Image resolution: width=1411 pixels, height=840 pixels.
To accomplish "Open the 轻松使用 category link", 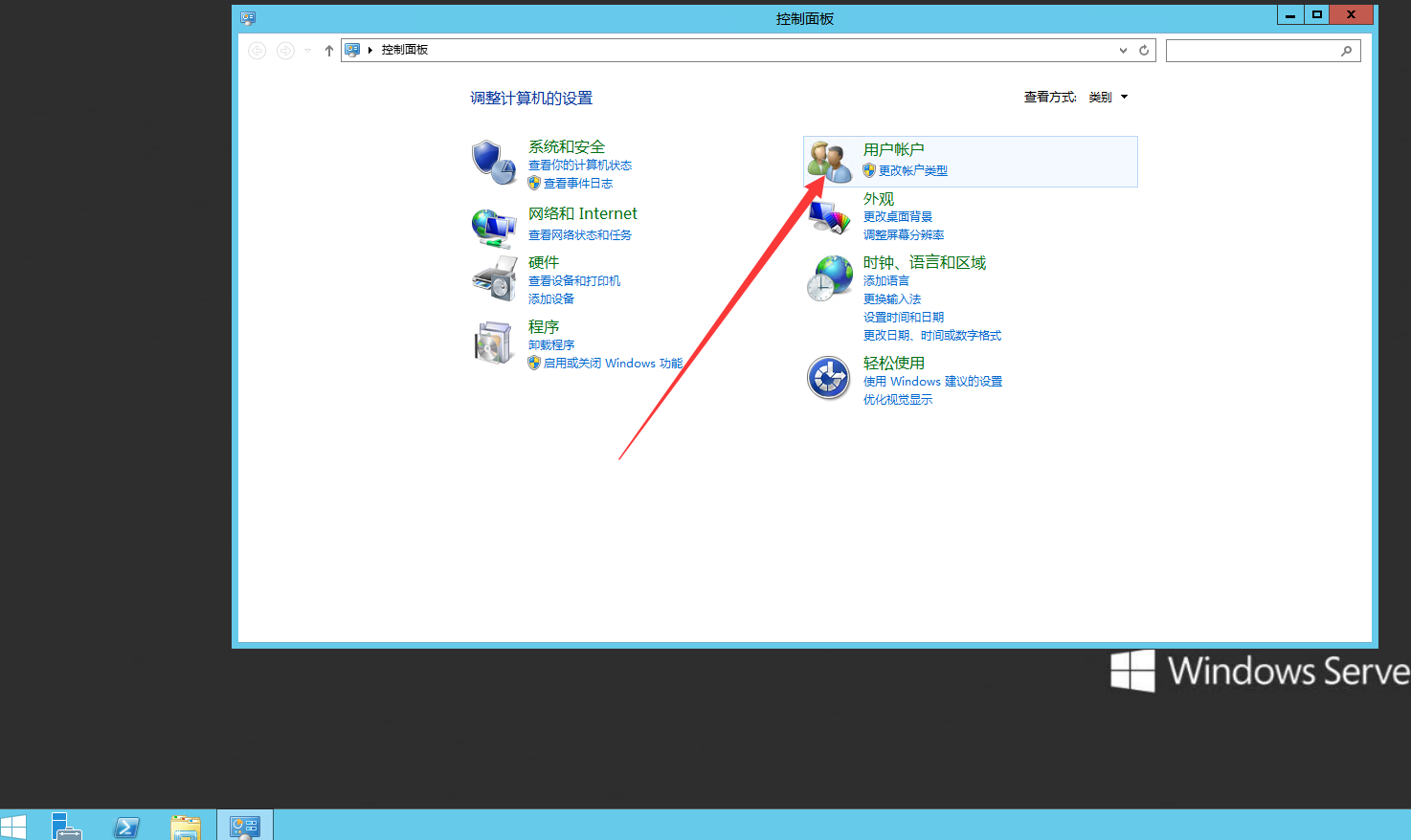I will point(894,363).
